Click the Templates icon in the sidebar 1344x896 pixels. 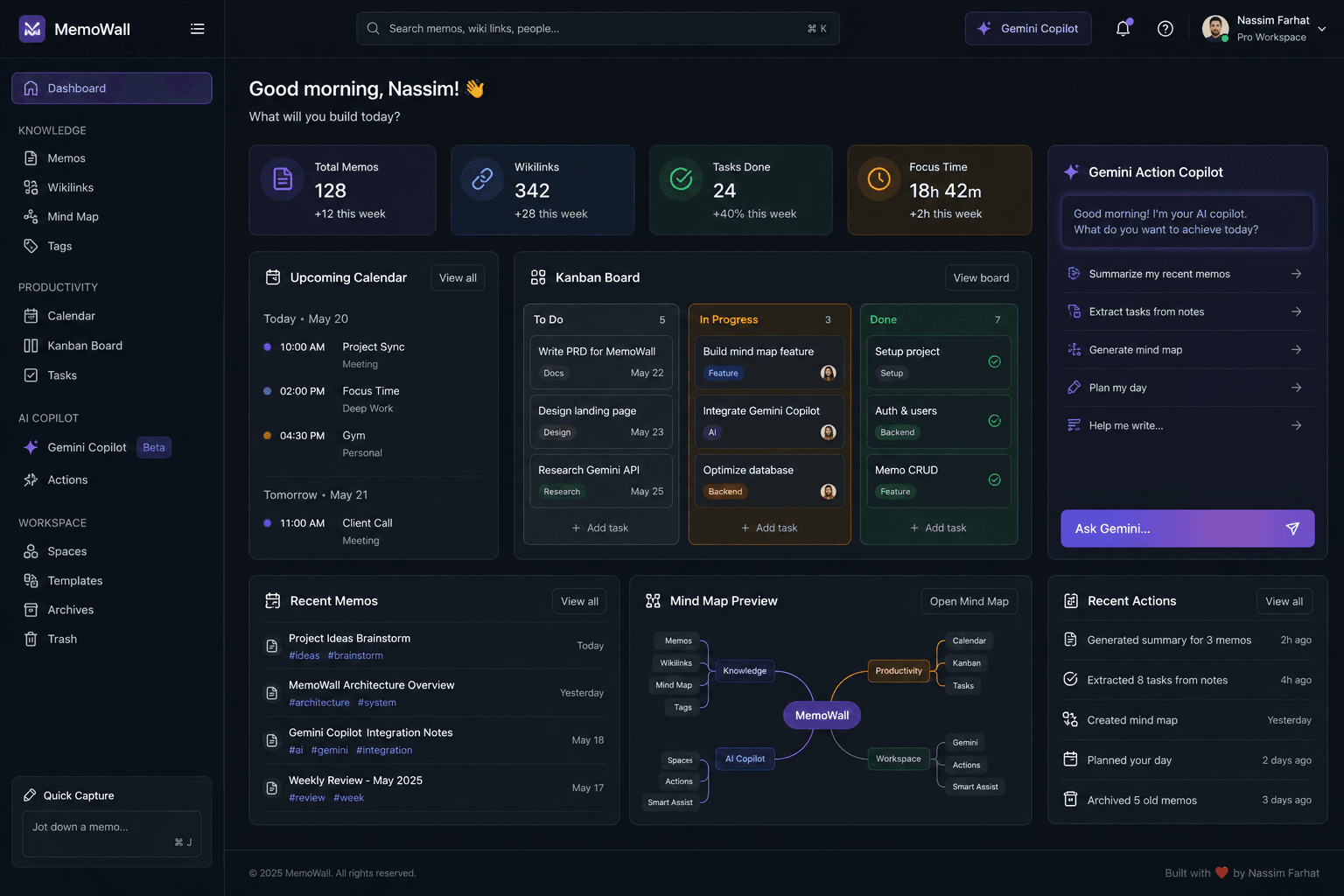(x=31, y=581)
